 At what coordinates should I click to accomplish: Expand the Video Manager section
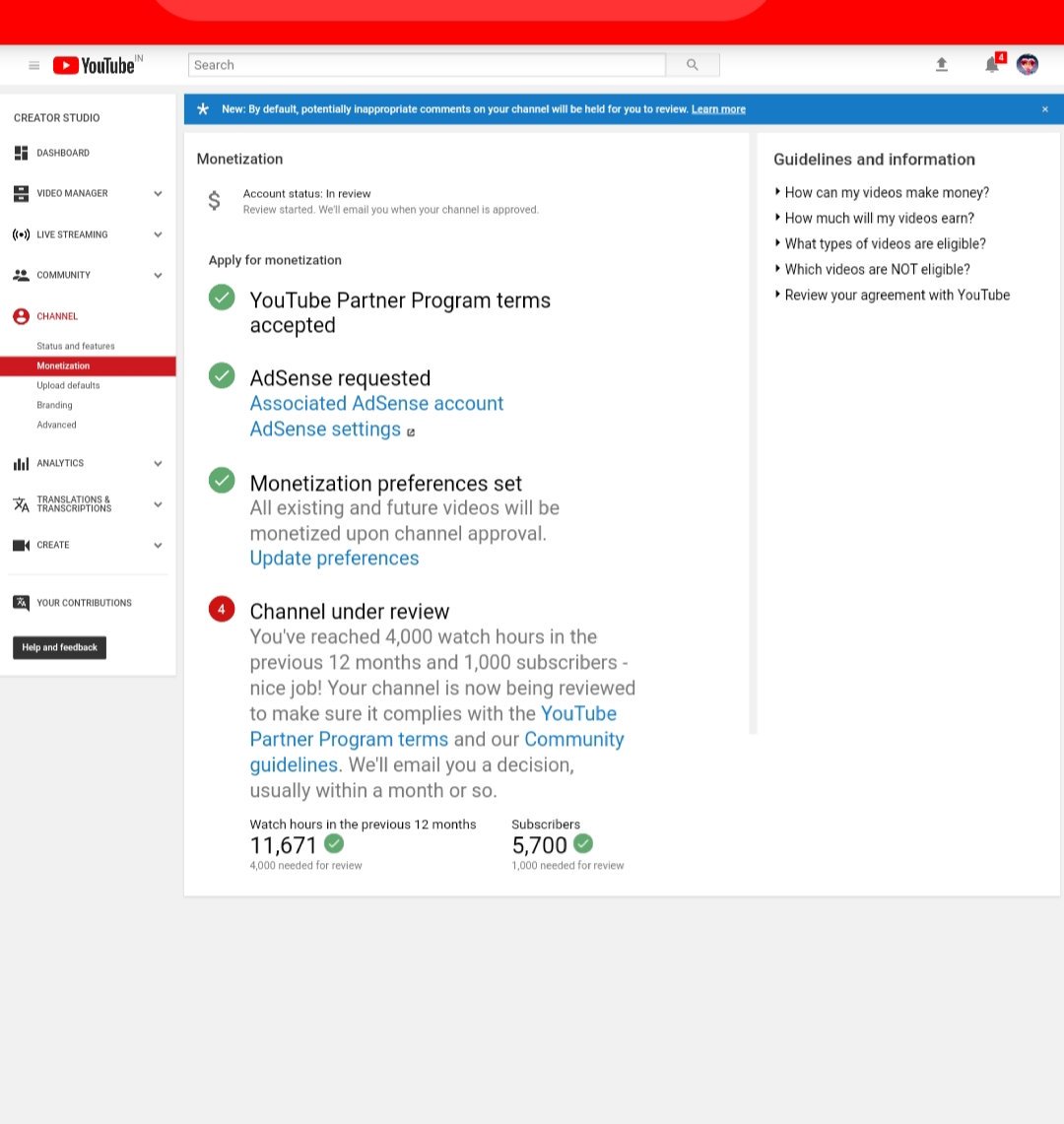tap(158, 193)
